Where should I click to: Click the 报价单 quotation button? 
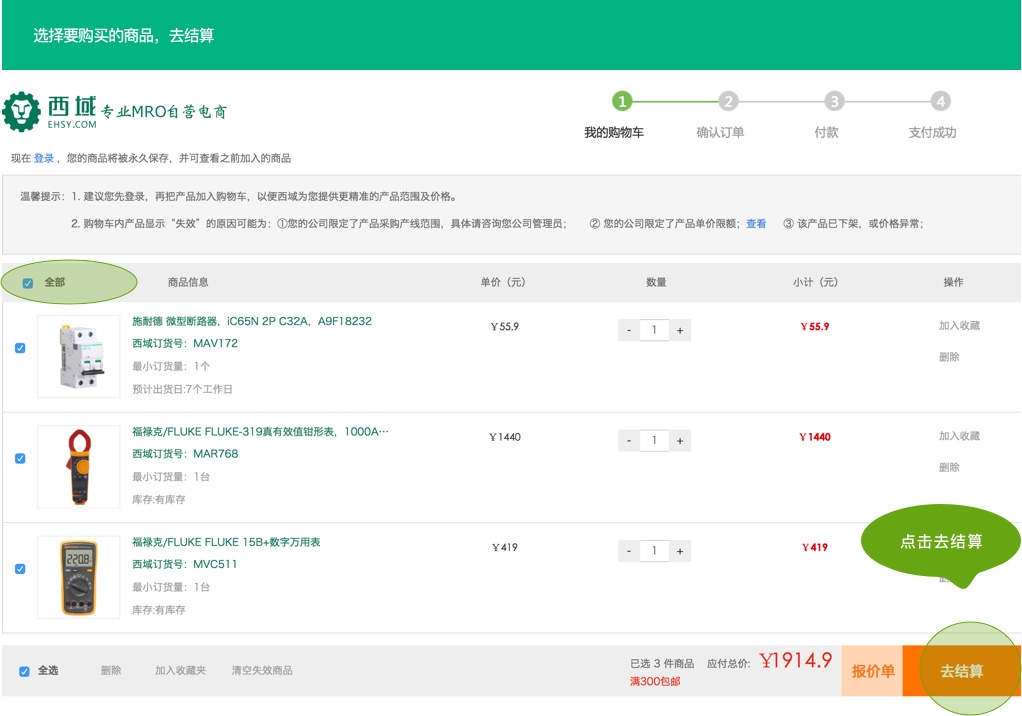click(872, 671)
